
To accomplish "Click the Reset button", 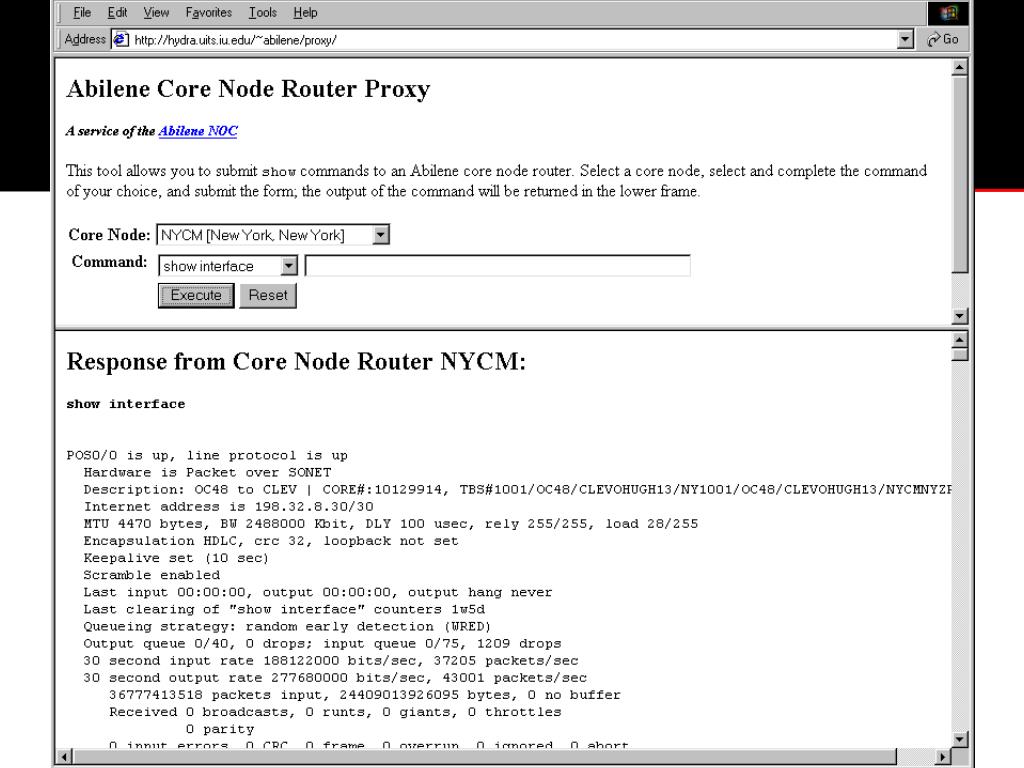I will (268, 295).
